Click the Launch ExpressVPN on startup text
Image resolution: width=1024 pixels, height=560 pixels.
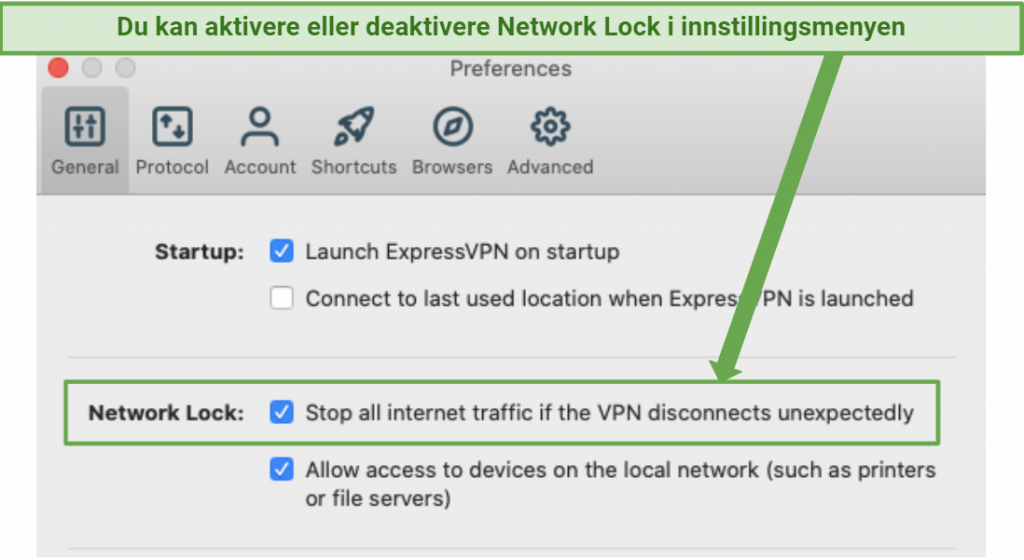tap(462, 252)
